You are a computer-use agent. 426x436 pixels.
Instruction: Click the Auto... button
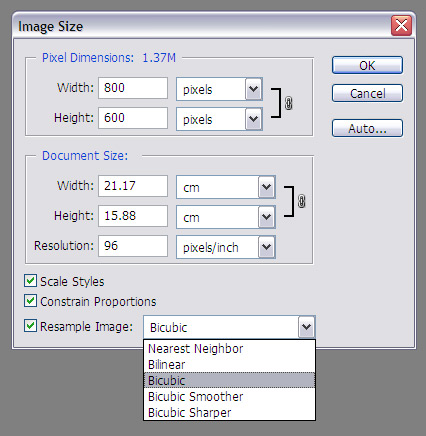click(367, 128)
